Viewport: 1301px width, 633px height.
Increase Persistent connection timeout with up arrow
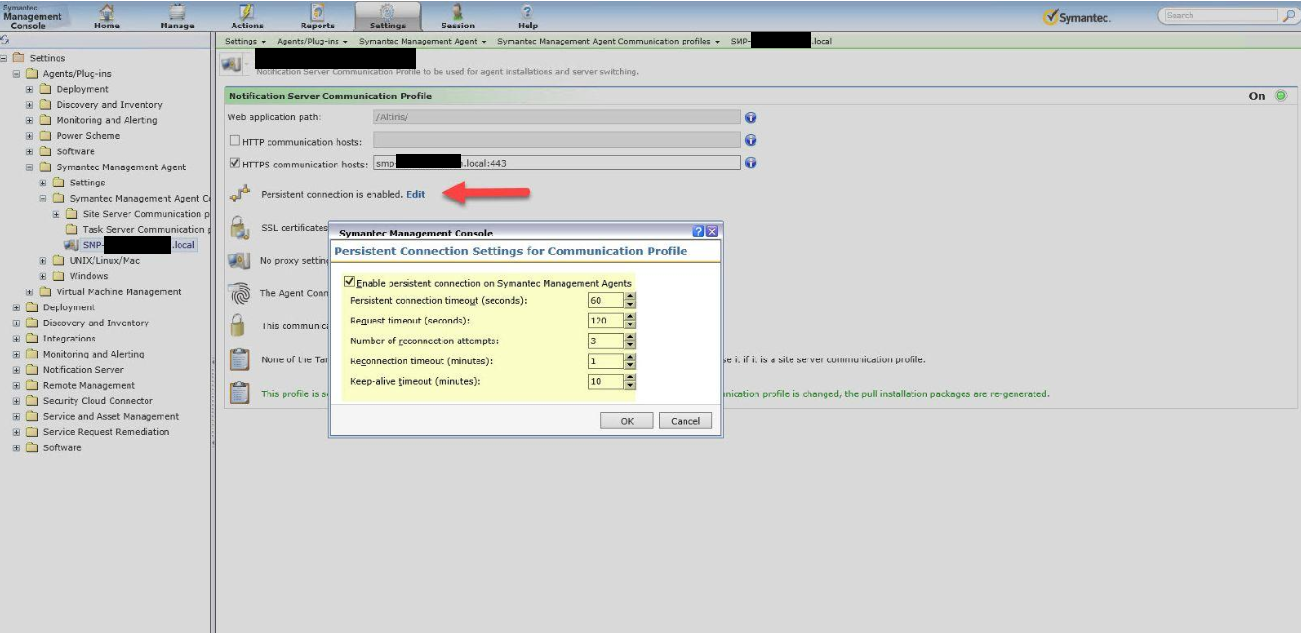pyautogui.click(x=630, y=297)
